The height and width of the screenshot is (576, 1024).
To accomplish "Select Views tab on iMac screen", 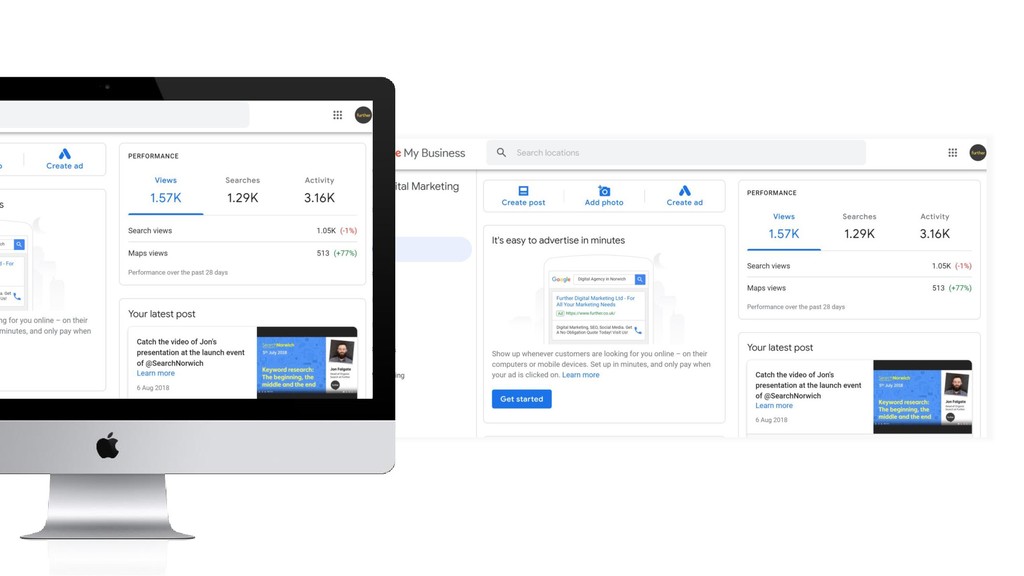I will pos(165,191).
